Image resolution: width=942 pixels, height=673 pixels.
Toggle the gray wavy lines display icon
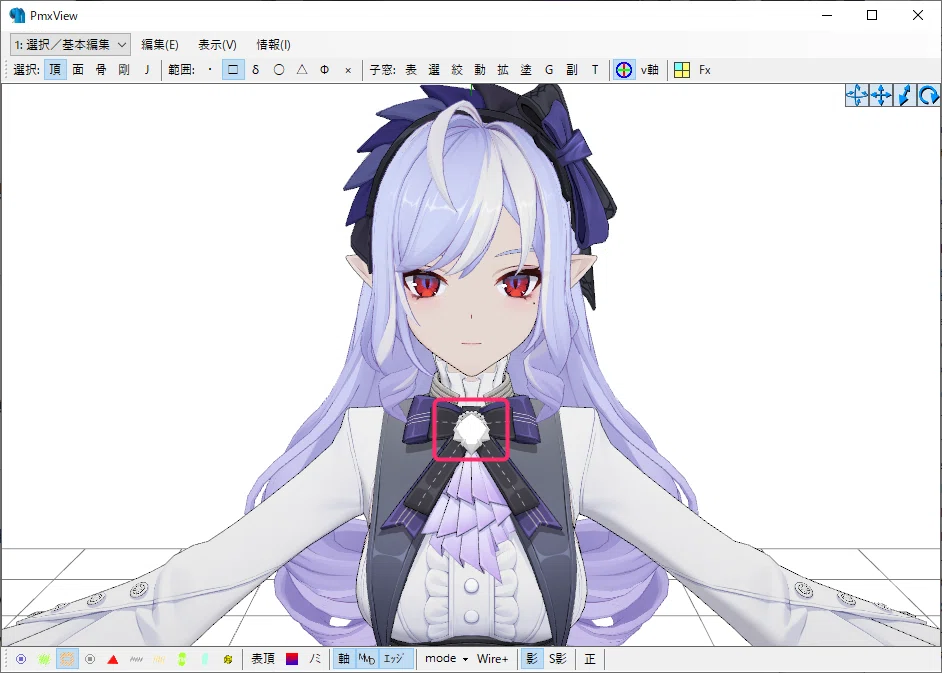136,659
